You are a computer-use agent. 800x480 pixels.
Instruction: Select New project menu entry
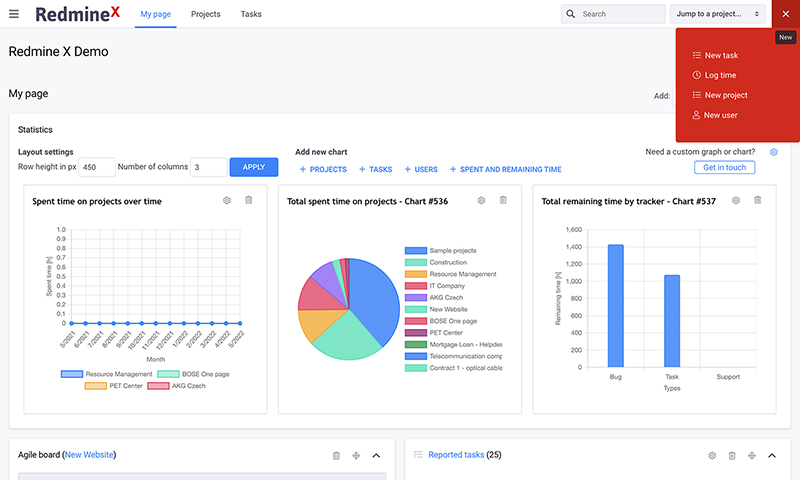726,95
